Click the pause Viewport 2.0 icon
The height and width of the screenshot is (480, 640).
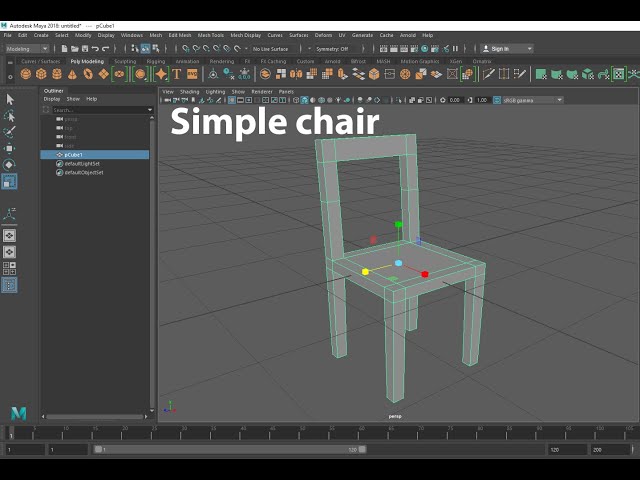[x=456, y=49]
